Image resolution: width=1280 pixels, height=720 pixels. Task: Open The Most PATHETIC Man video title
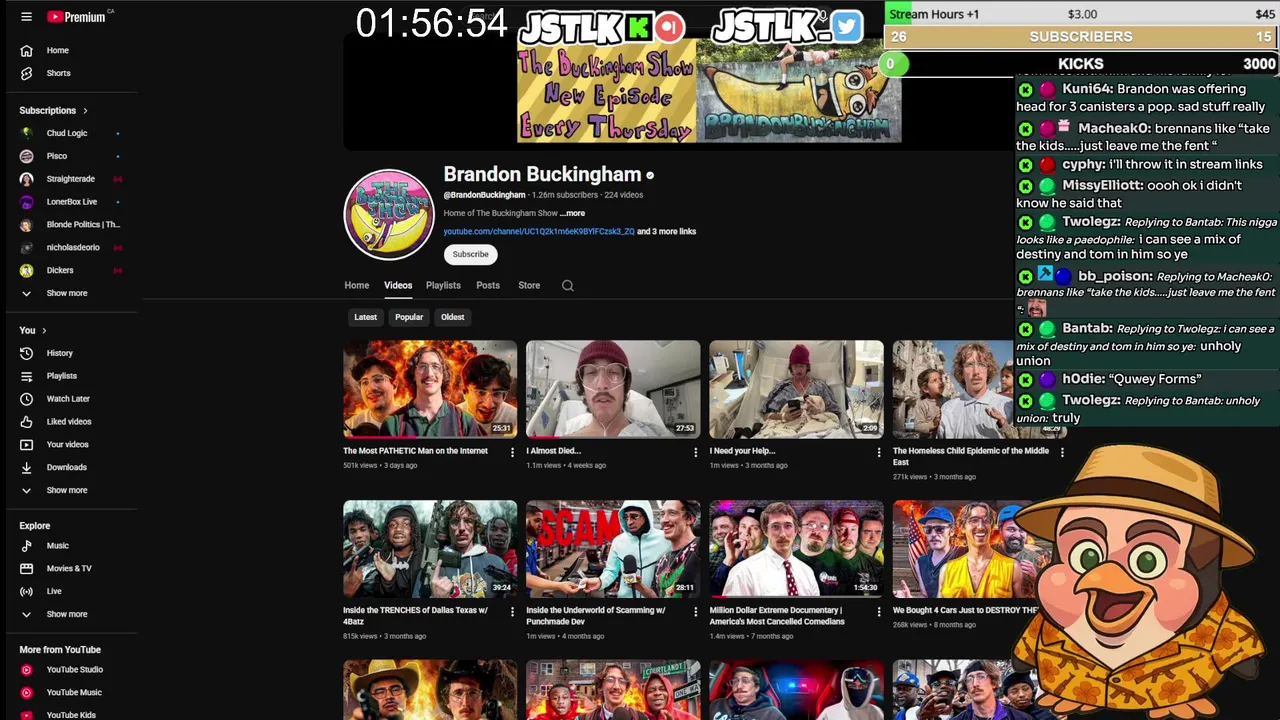click(416, 451)
